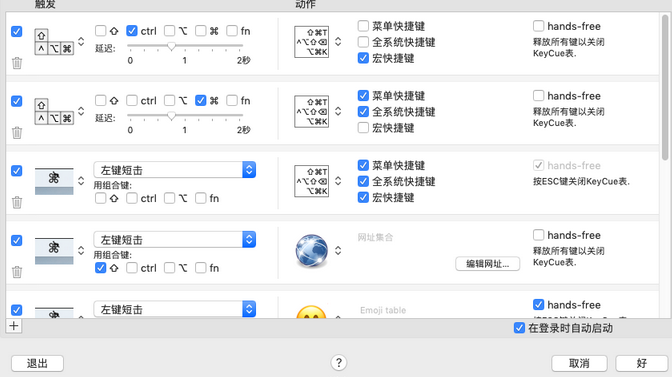Open 左键短击 dropdown in fifth row
This screenshot has height=377, width=672.
[174, 309]
